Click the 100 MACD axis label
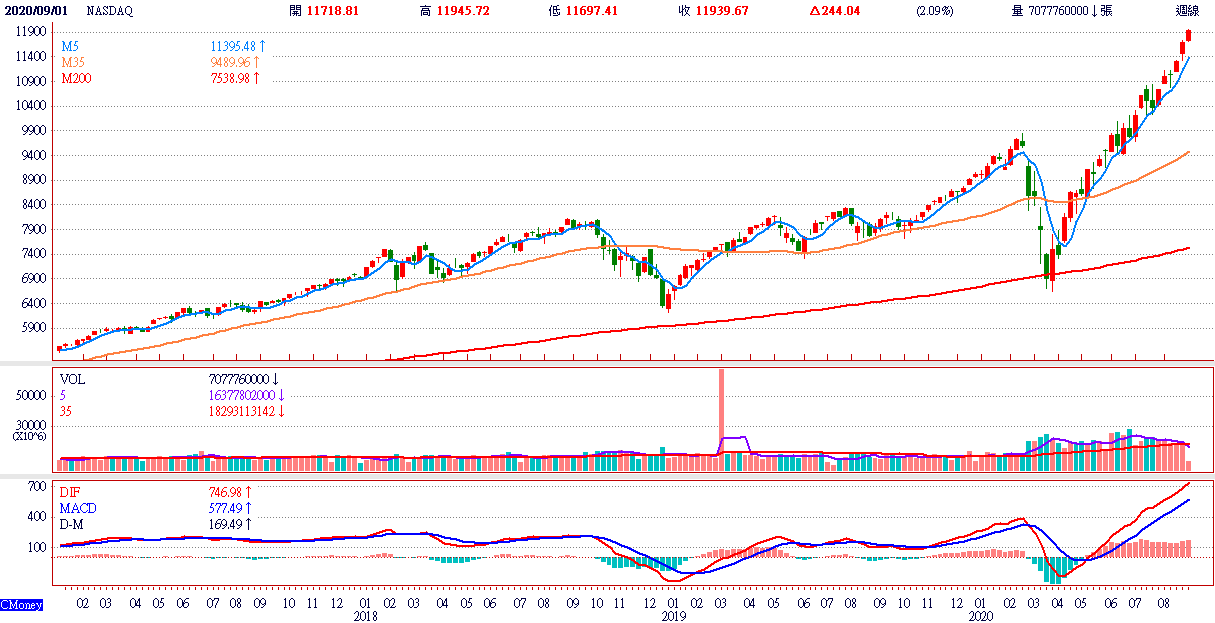Image resolution: width=1215 pixels, height=623 pixels. point(38,548)
